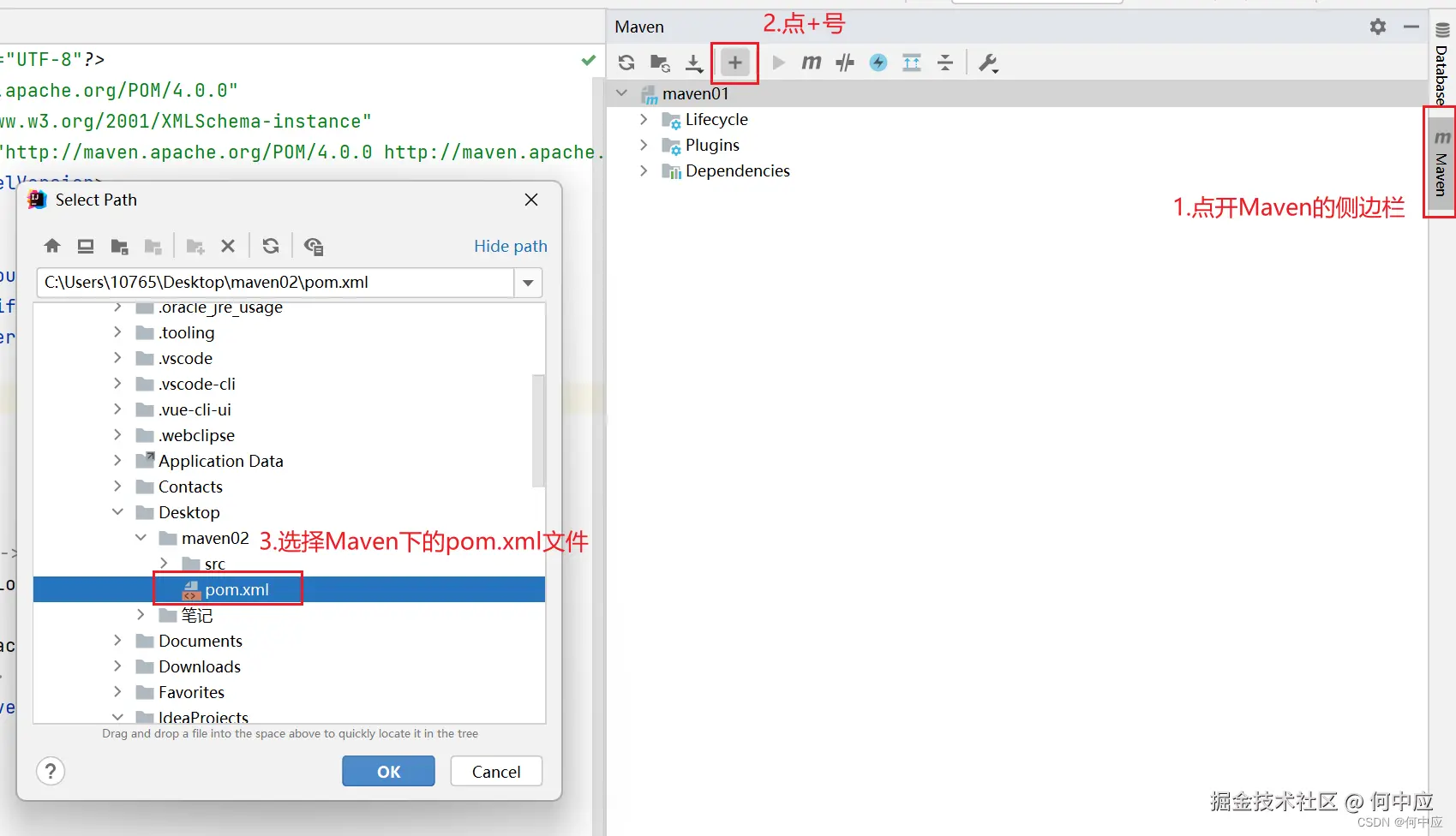The height and width of the screenshot is (836, 1456).
Task: Select the maven02 folder
Action: point(215,538)
